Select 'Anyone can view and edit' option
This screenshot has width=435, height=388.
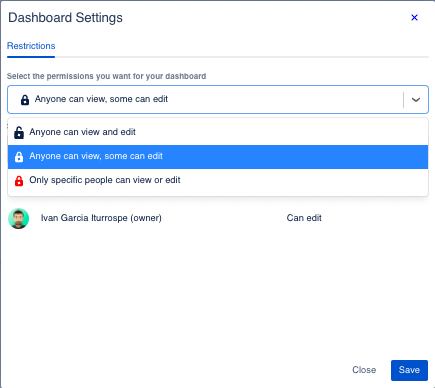[218, 132]
